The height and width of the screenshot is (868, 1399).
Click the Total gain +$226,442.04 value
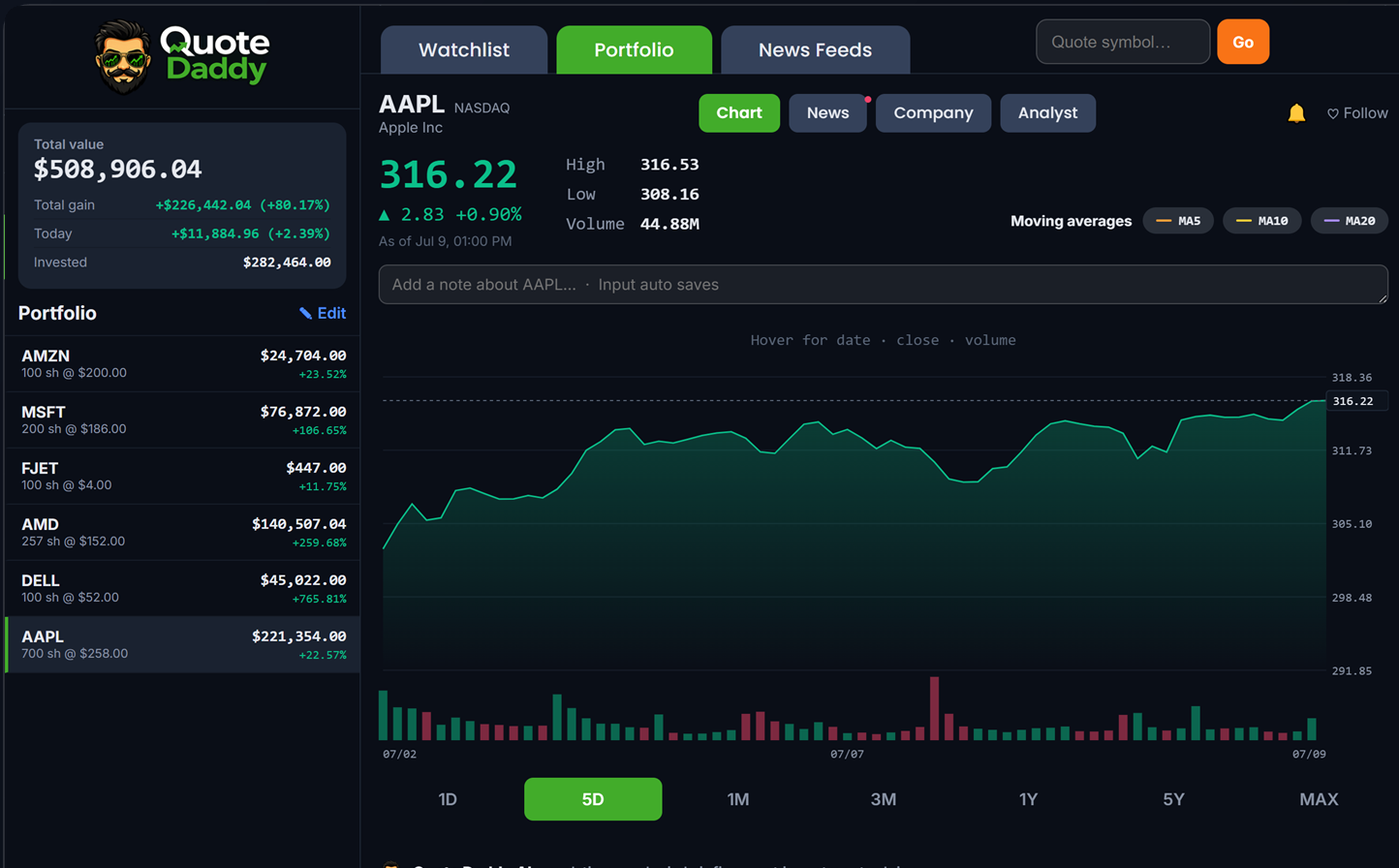tap(243, 205)
